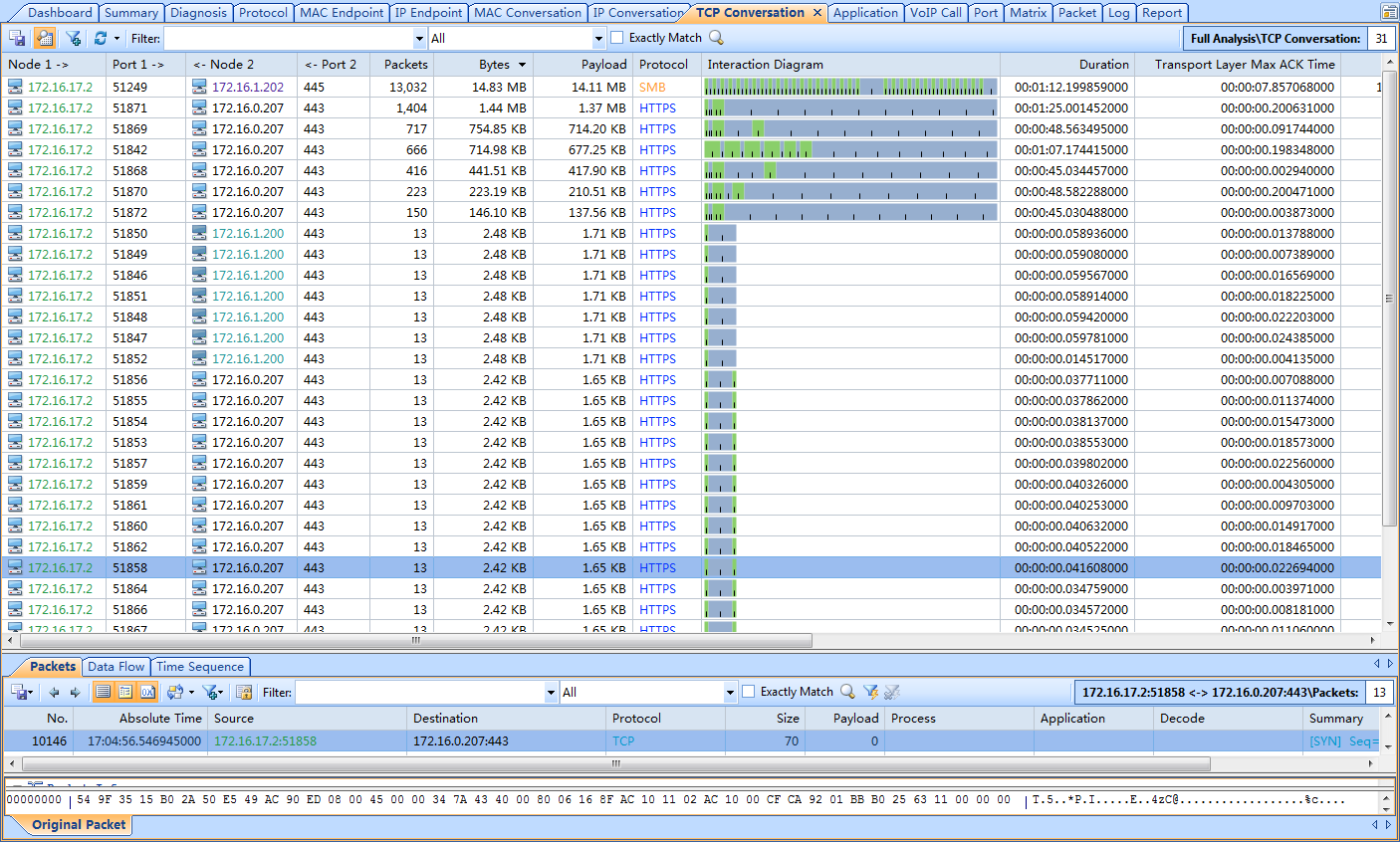
Task: Click the sort arrow on Bytes column header
Action: tap(522, 65)
